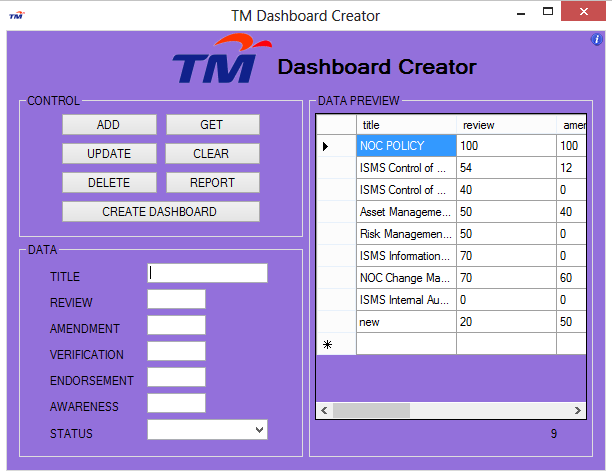The width and height of the screenshot is (612, 476).
Task: Close the TM Dashboard Creator window
Action: [584, 11]
